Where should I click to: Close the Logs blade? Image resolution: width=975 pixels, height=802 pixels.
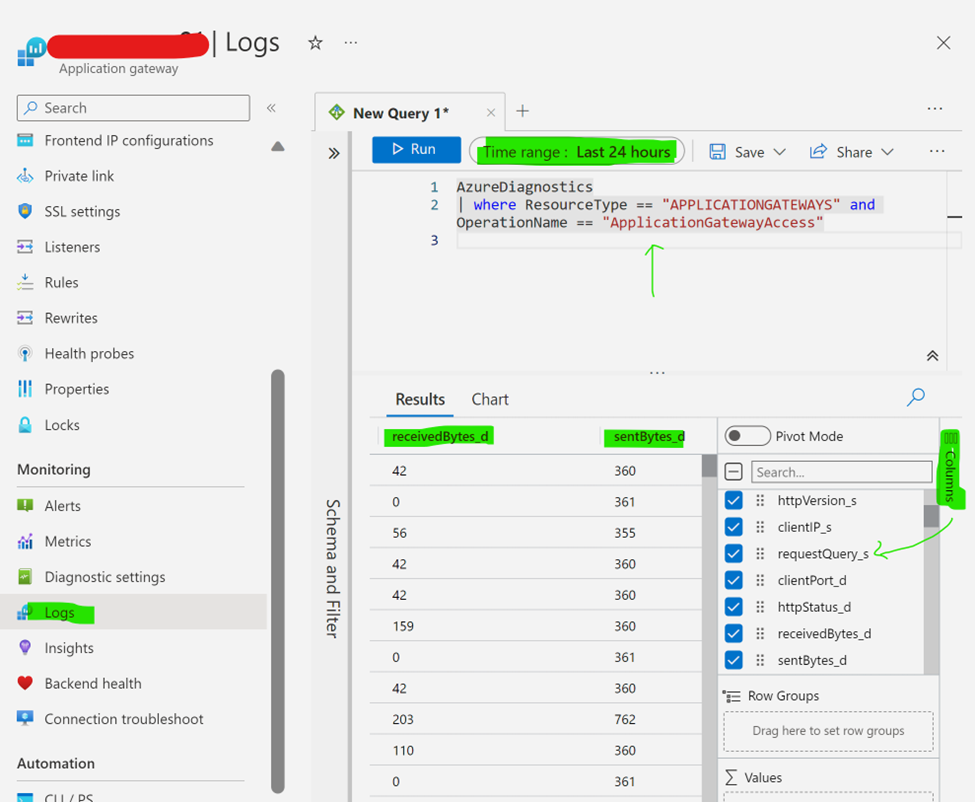tap(943, 43)
